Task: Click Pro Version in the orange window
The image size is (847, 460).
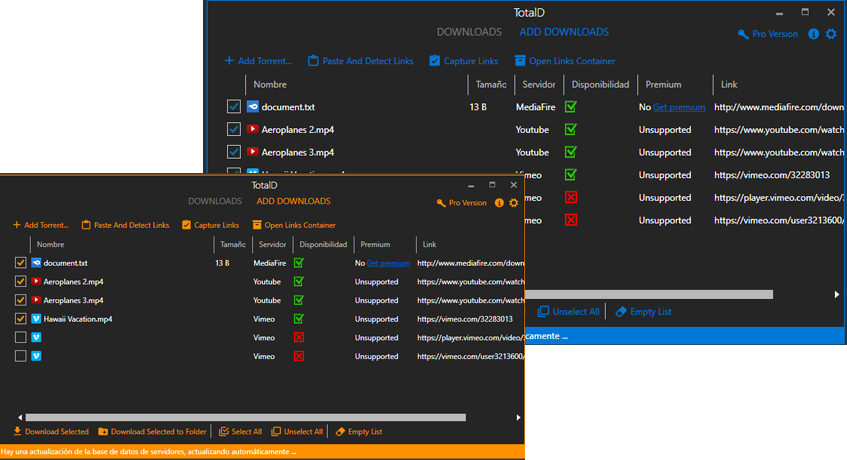Action: pos(461,203)
